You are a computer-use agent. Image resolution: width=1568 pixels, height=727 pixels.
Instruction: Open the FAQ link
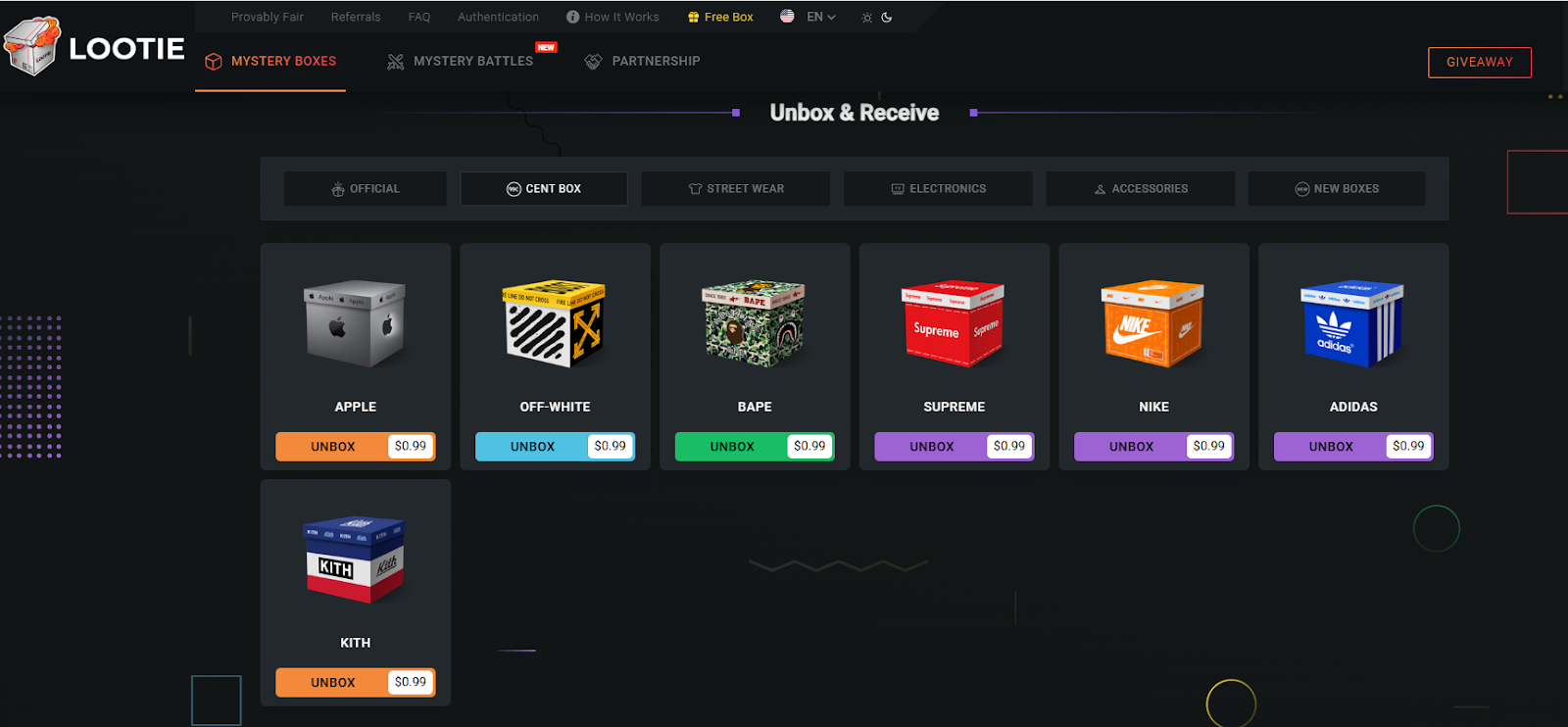[x=419, y=17]
